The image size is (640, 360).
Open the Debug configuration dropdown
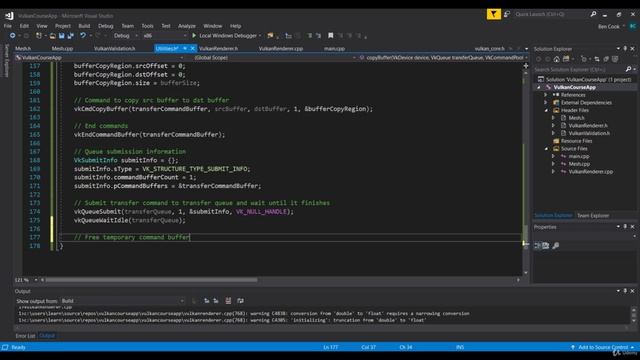click(125, 36)
